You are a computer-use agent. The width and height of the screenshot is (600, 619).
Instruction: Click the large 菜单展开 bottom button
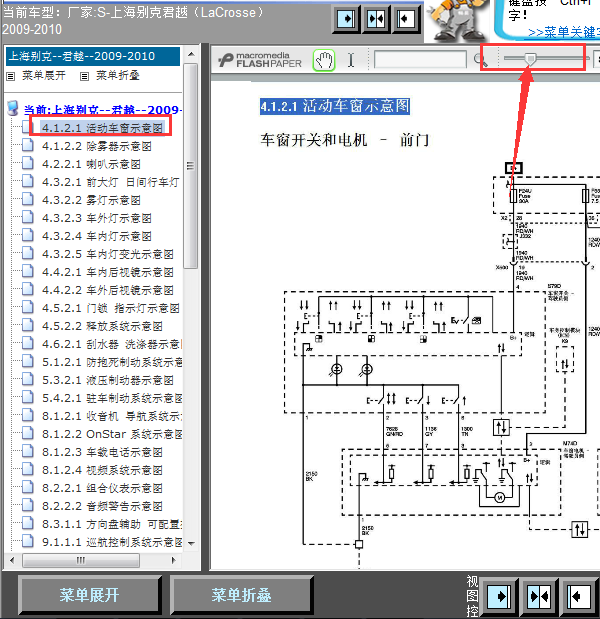pos(89,595)
